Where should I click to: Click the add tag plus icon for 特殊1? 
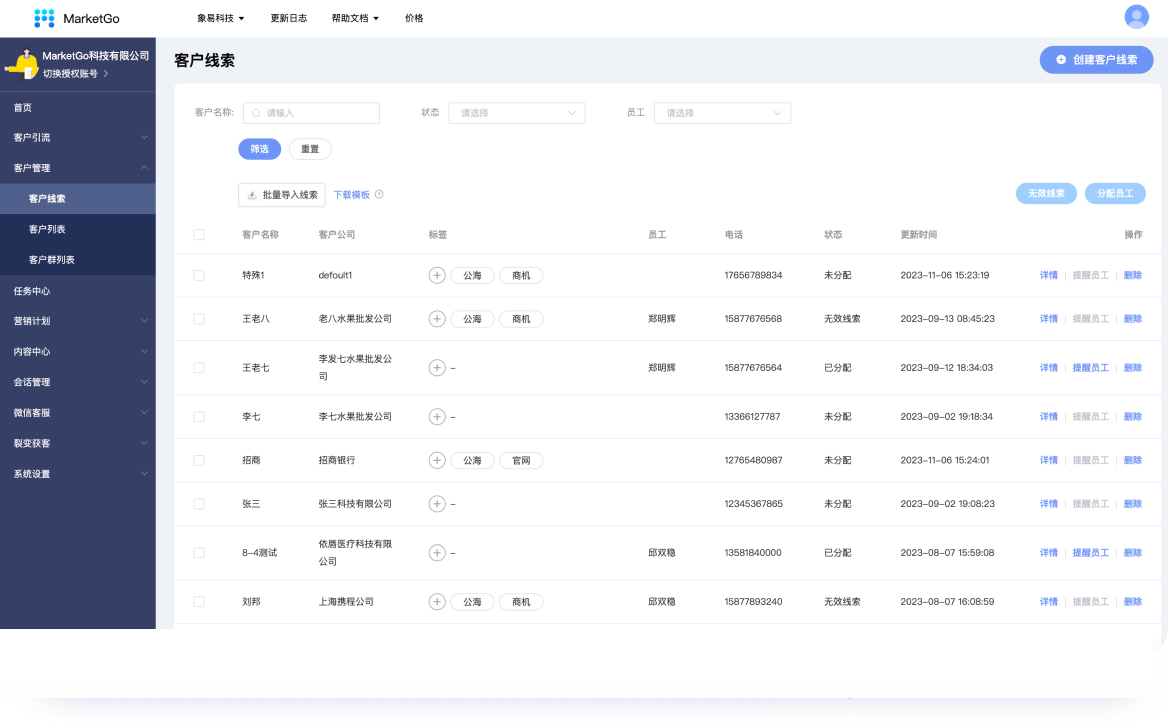coord(437,275)
